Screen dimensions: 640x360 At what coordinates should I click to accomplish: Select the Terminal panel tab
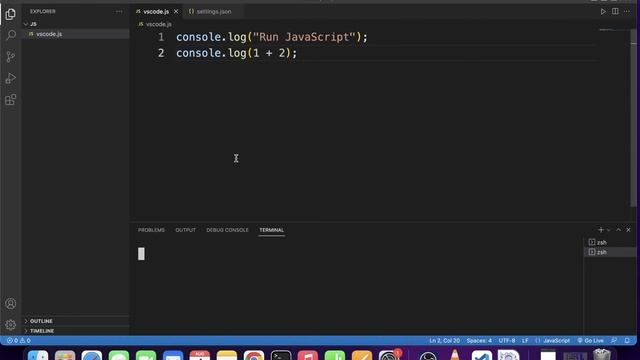(x=271, y=230)
